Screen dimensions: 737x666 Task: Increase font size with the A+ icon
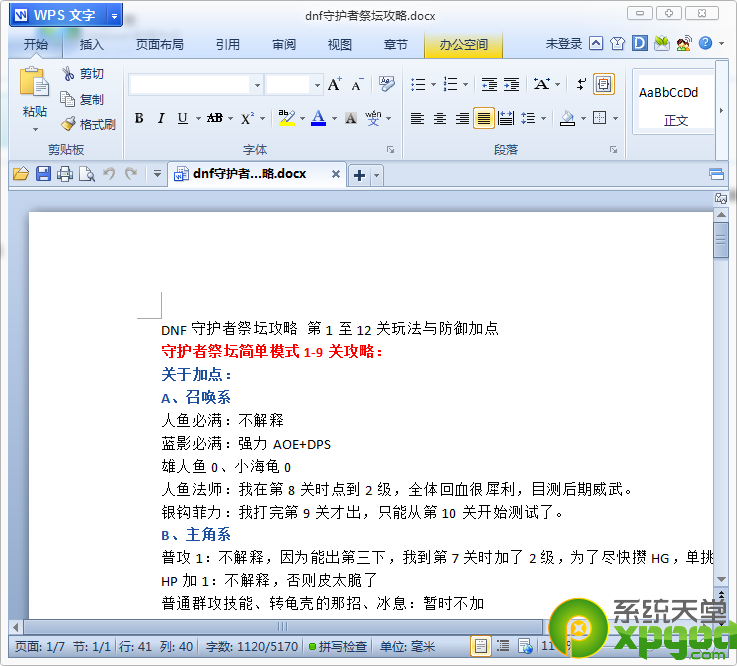(335, 85)
